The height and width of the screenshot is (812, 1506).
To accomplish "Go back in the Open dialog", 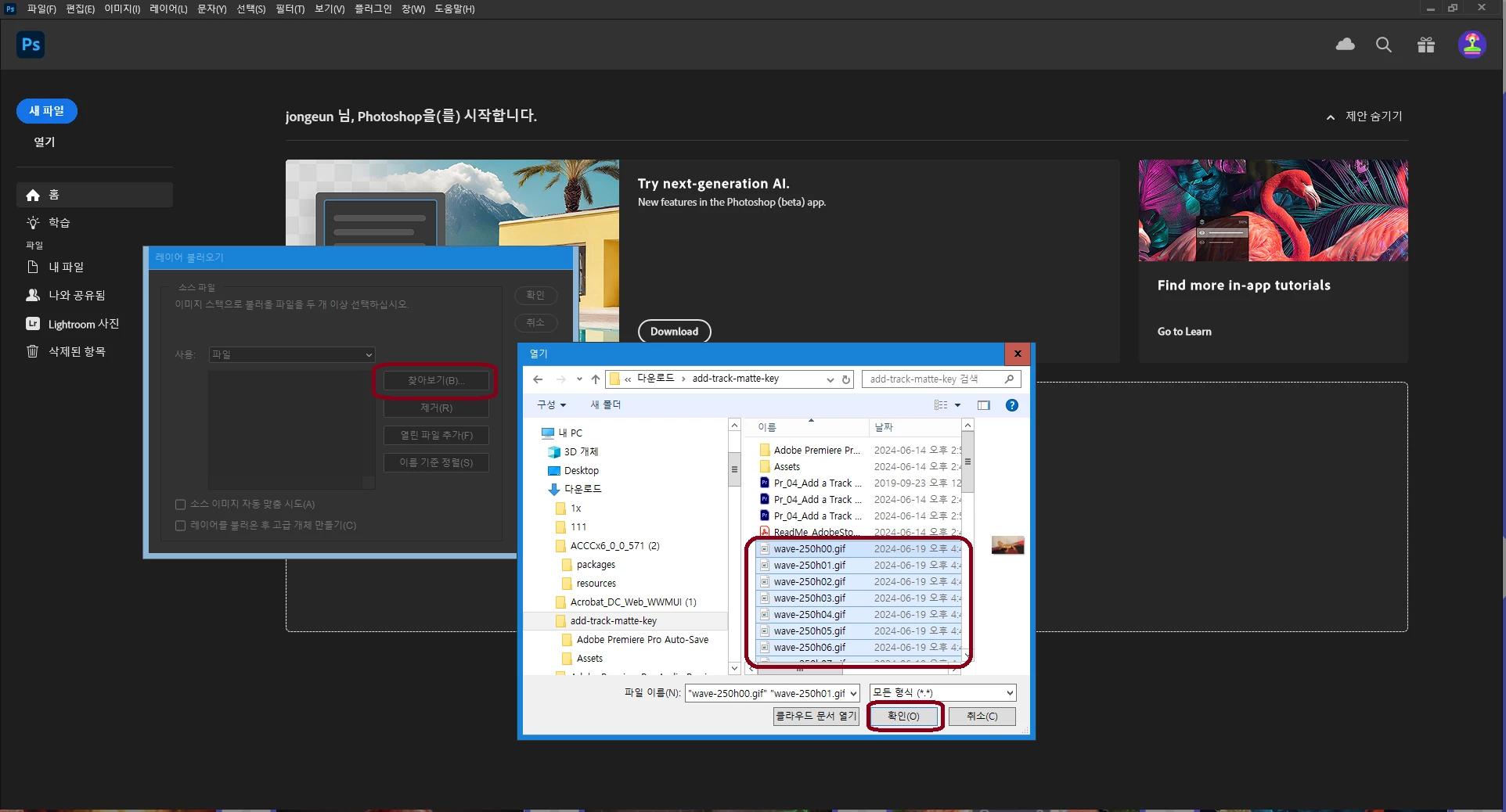I will pyautogui.click(x=538, y=379).
